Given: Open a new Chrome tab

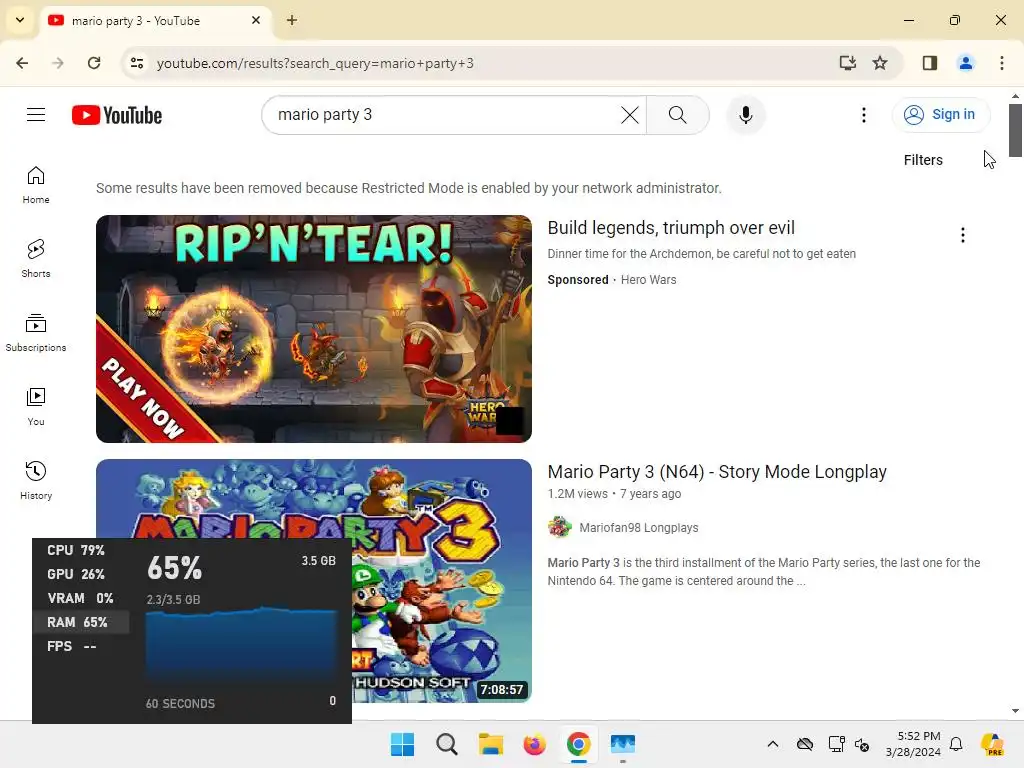Looking at the screenshot, I should [x=292, y=20].
